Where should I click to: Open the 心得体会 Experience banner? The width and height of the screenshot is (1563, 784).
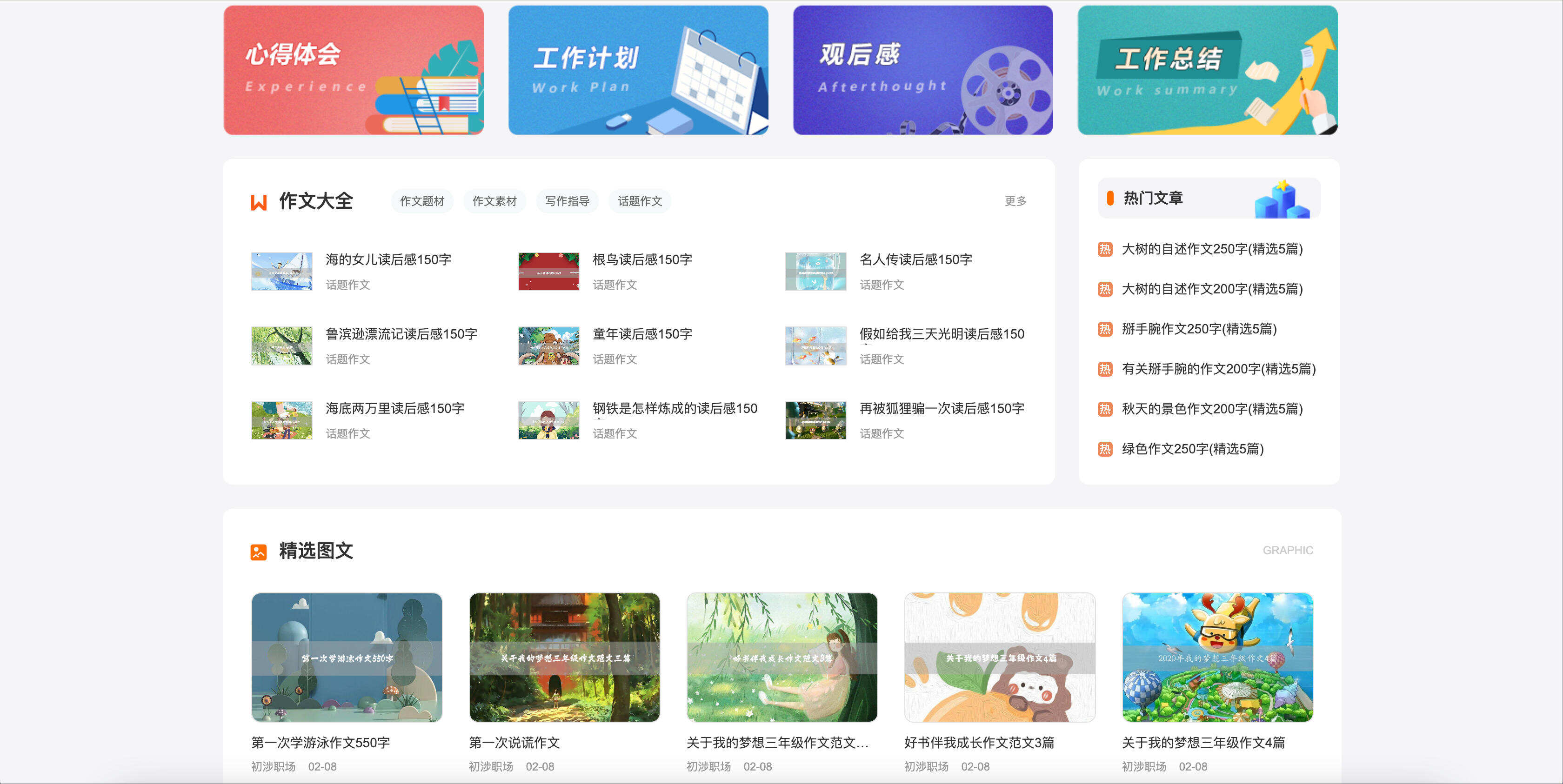(x=353, y=70)
